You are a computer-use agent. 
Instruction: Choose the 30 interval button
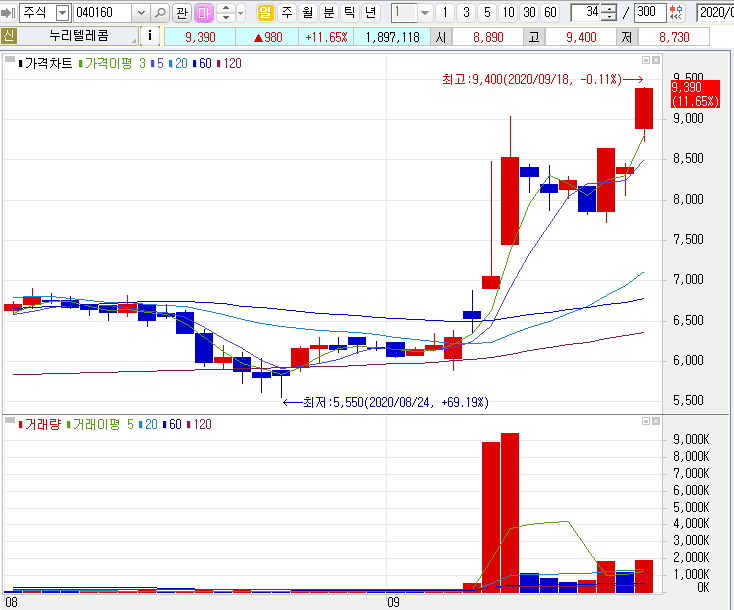[x=529, y=13]
